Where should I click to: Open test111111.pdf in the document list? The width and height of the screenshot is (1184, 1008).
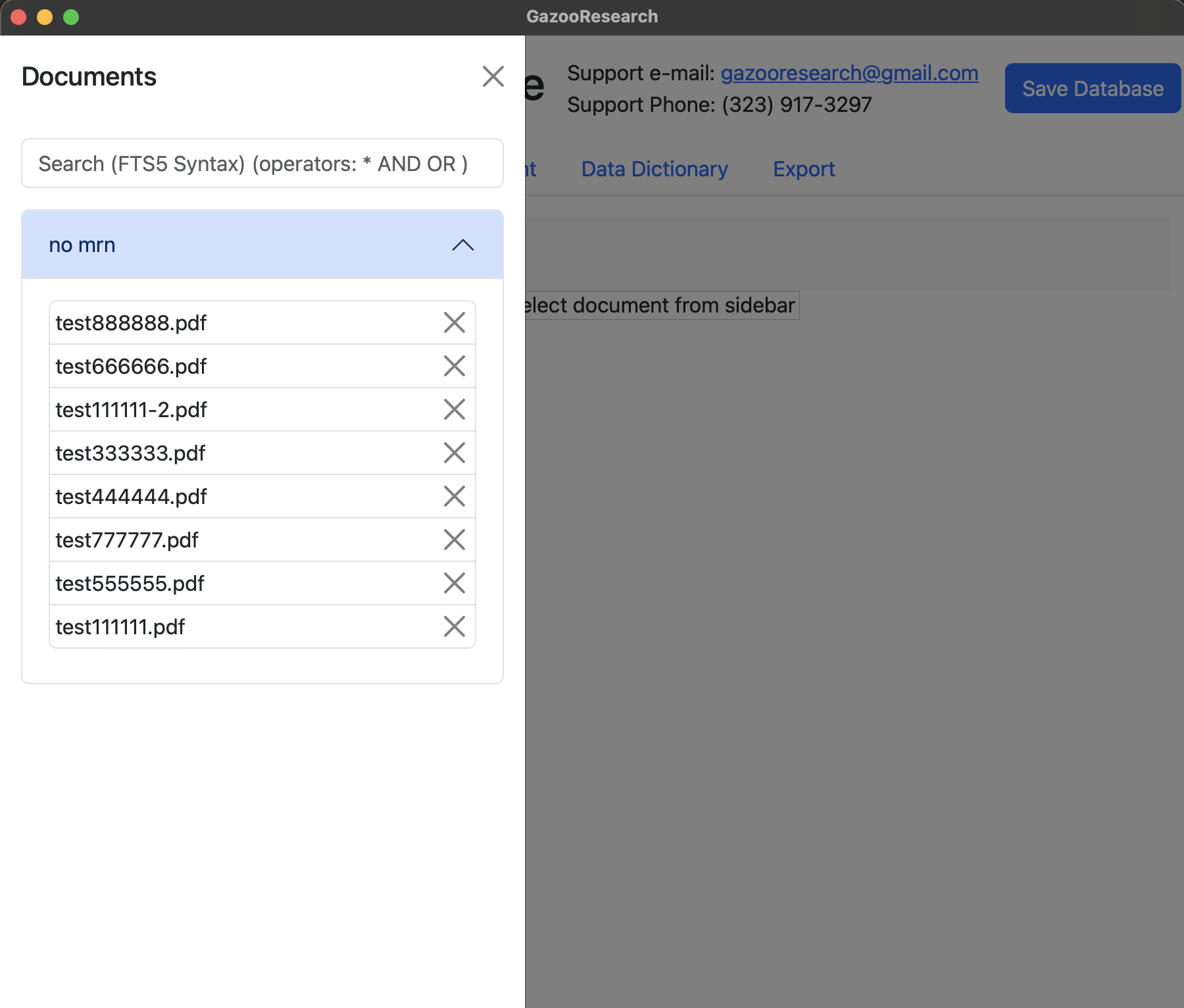click(x=120, y=627)
